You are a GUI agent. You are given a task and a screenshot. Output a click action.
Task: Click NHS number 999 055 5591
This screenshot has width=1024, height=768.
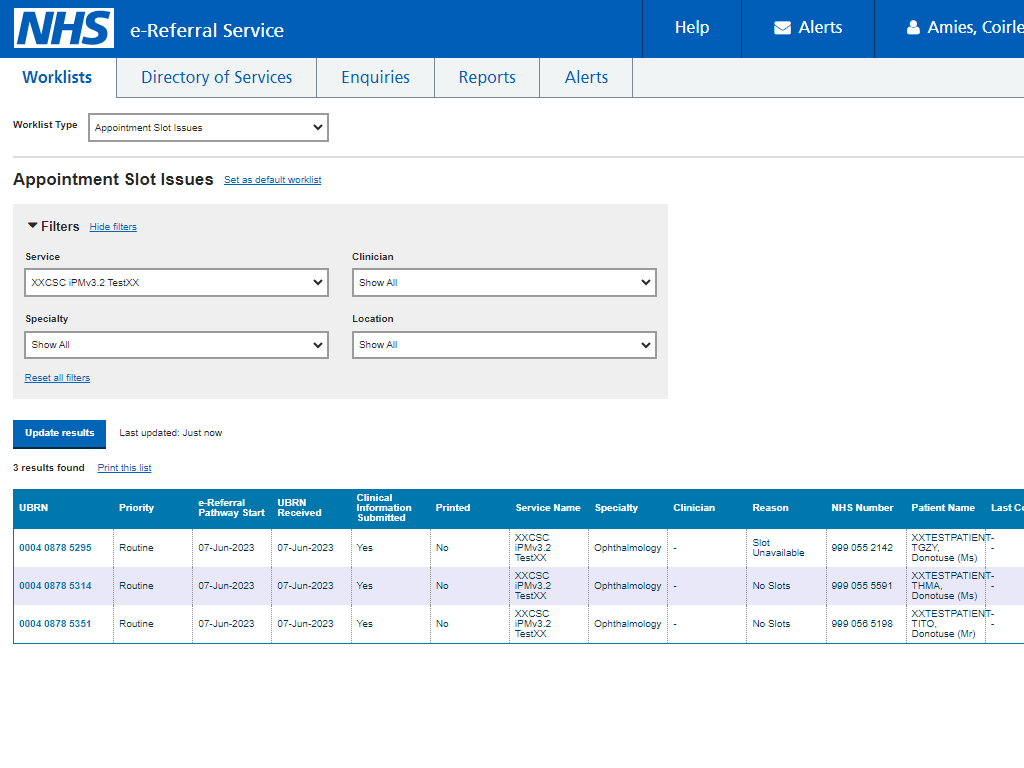(x=862, y=586)
